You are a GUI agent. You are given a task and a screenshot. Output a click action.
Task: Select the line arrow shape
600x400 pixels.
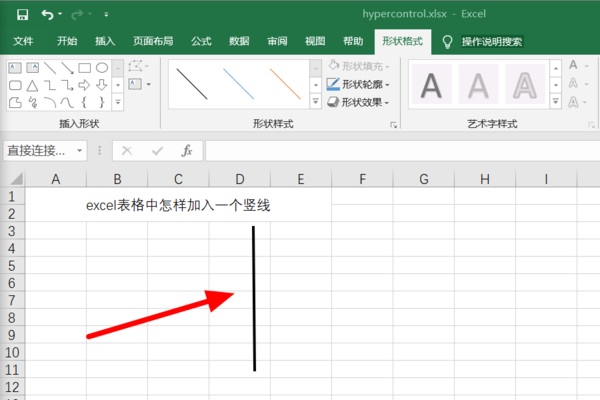click(x=67, y=68)
